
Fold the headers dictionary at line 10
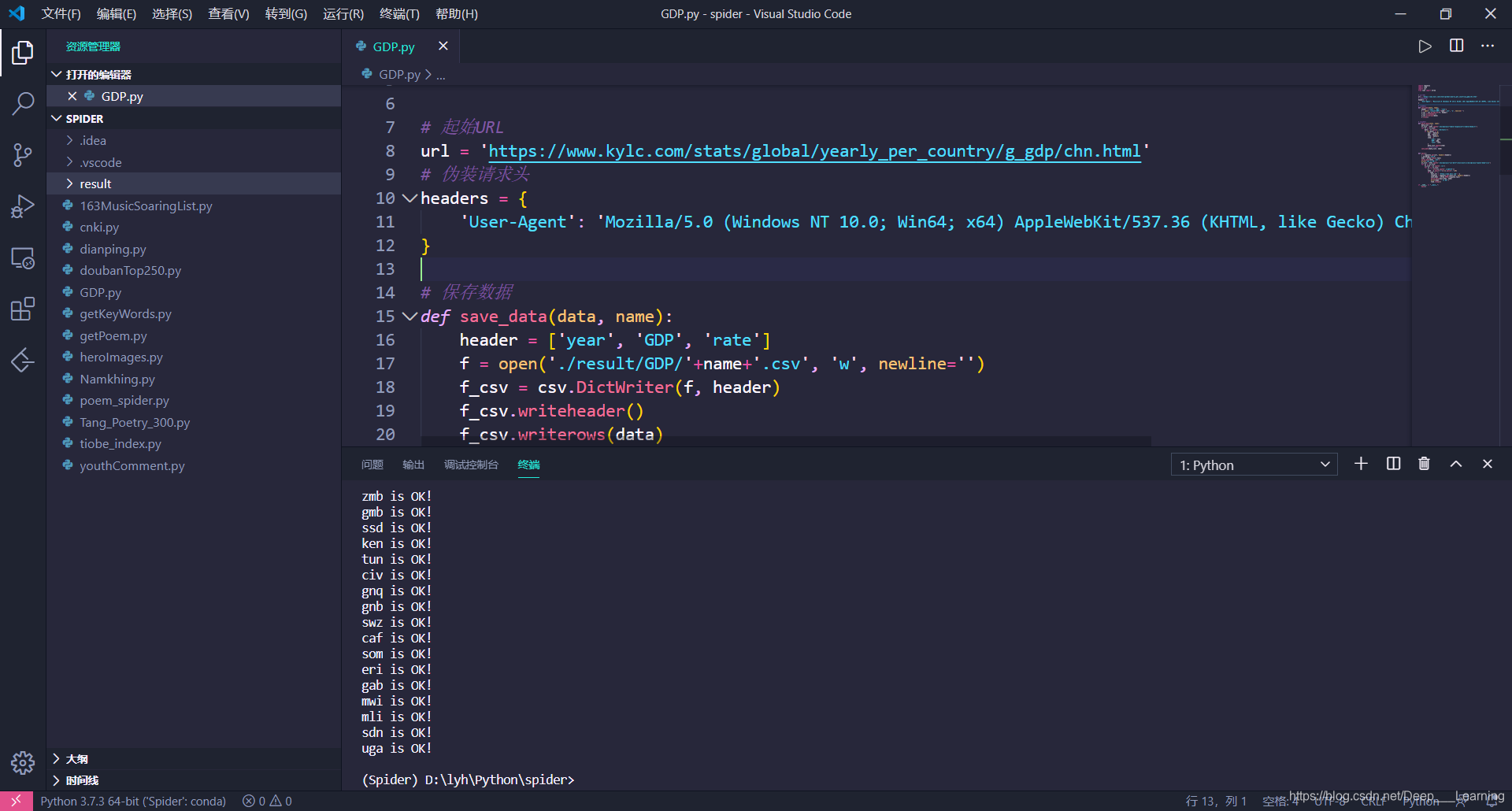click(409, 198)
